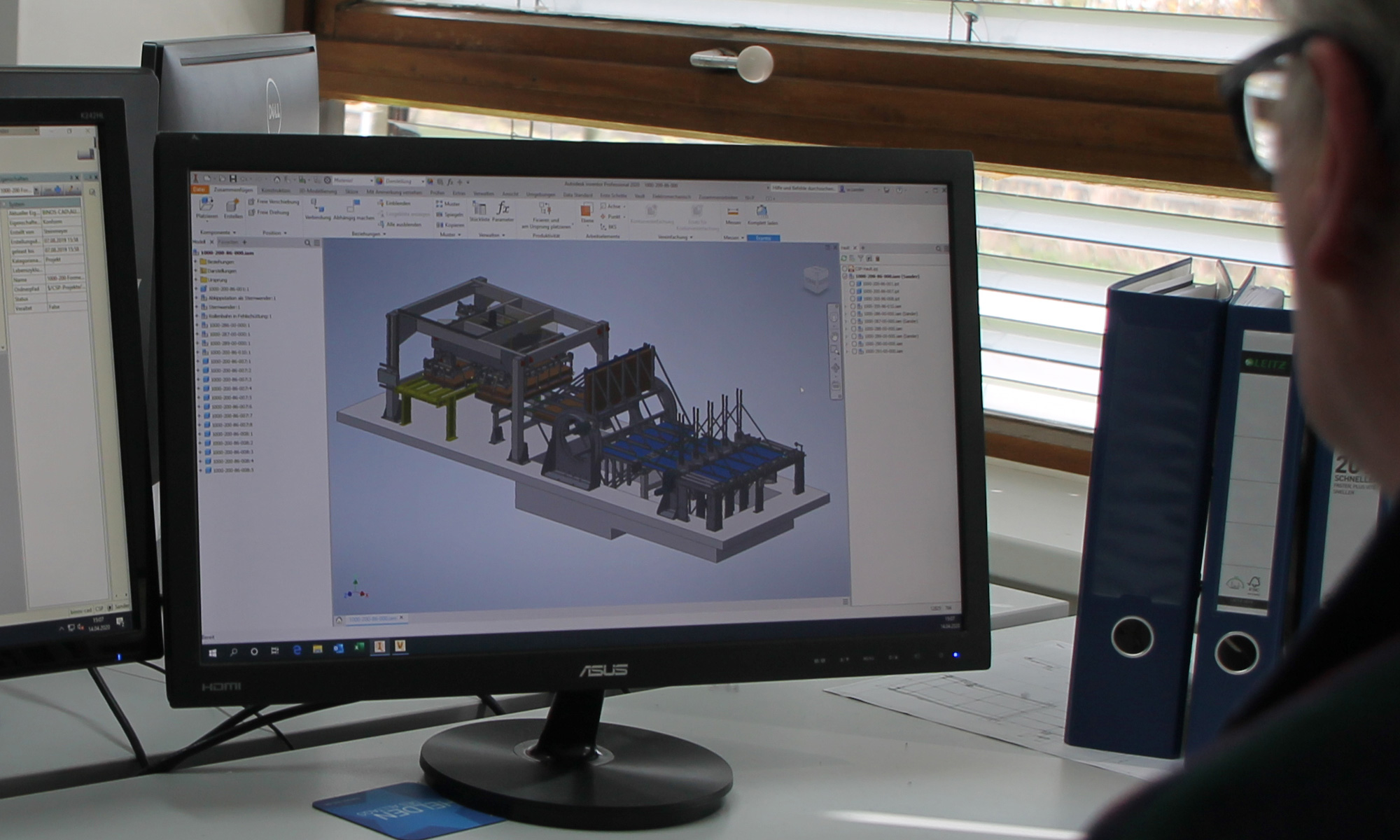Open the Darstellung appearance color dropdown

pyautogui.click(x=405, y=181)
